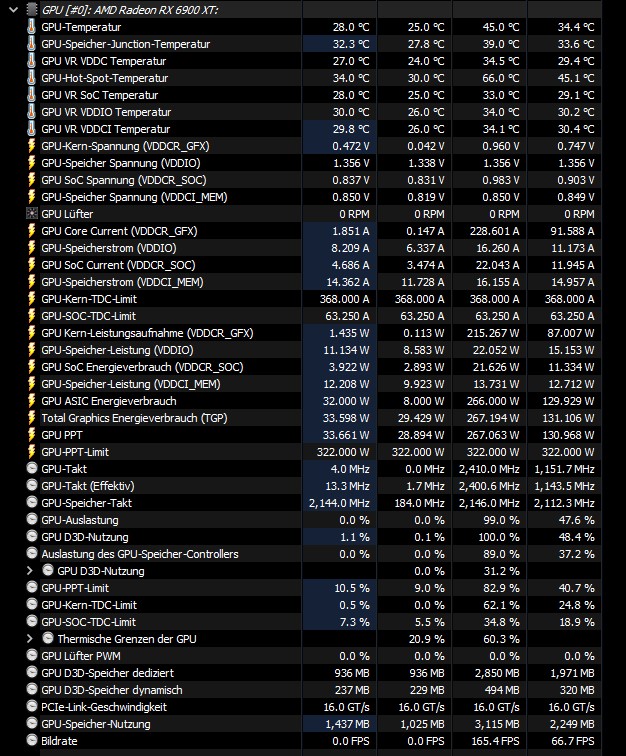Click clock icon of GPU-Auslastung row
The height and width of the screenshot is (756, 626).
[x=32, y=519]
